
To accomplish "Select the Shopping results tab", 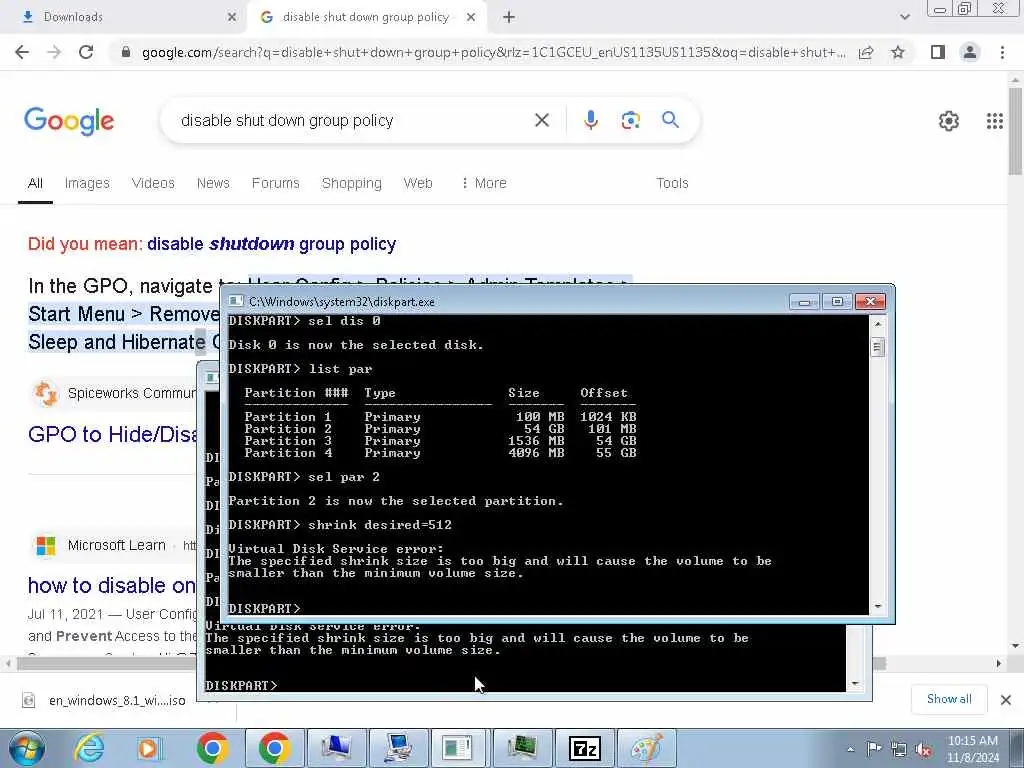I will pyautogui.click(x=351, y=184).
